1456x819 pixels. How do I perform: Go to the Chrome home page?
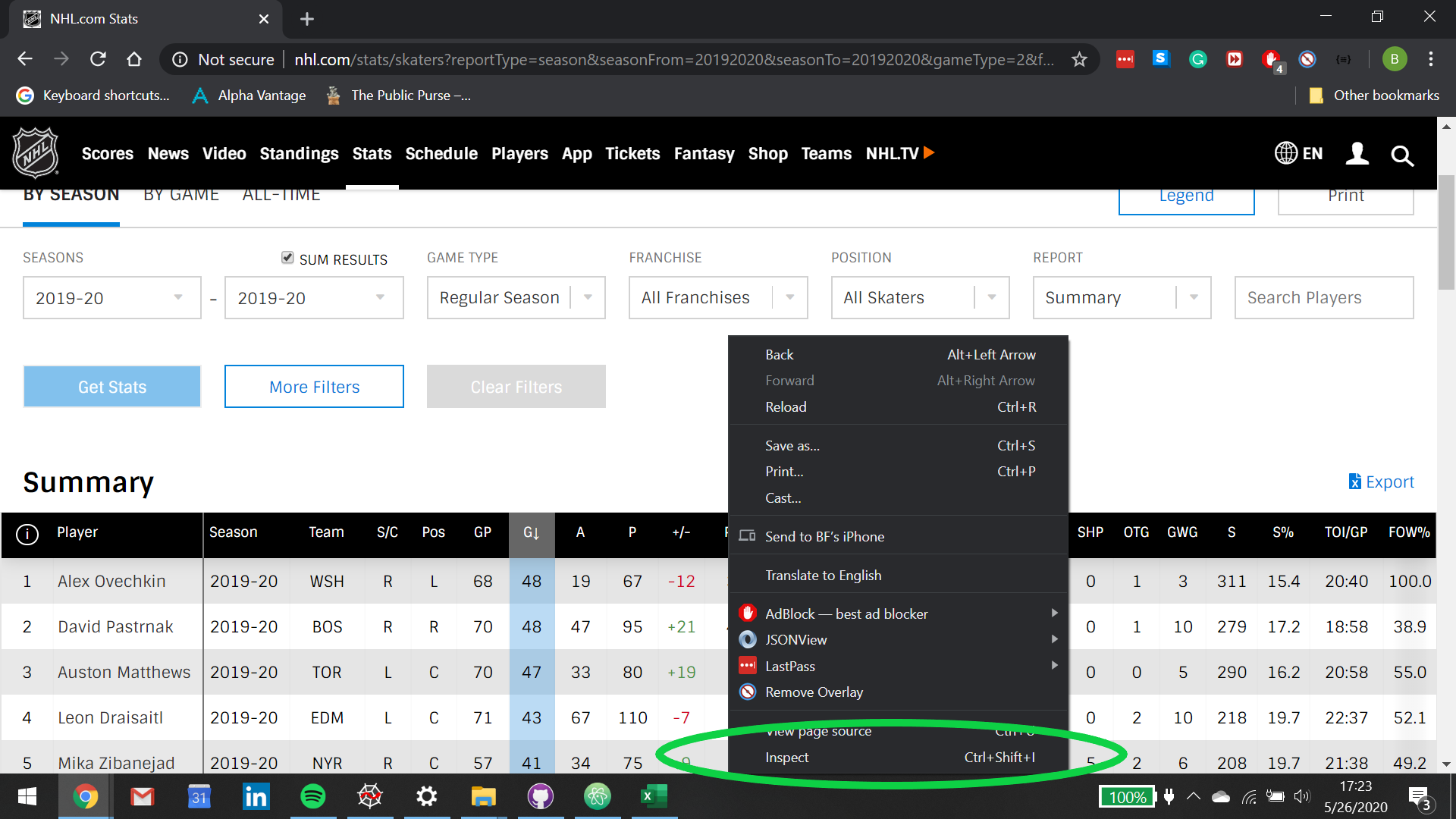coord(134,59)
